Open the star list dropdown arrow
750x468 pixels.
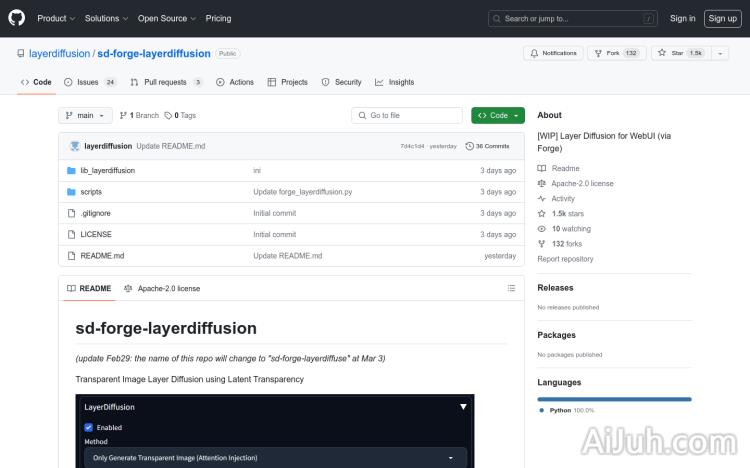coord(720,53)
